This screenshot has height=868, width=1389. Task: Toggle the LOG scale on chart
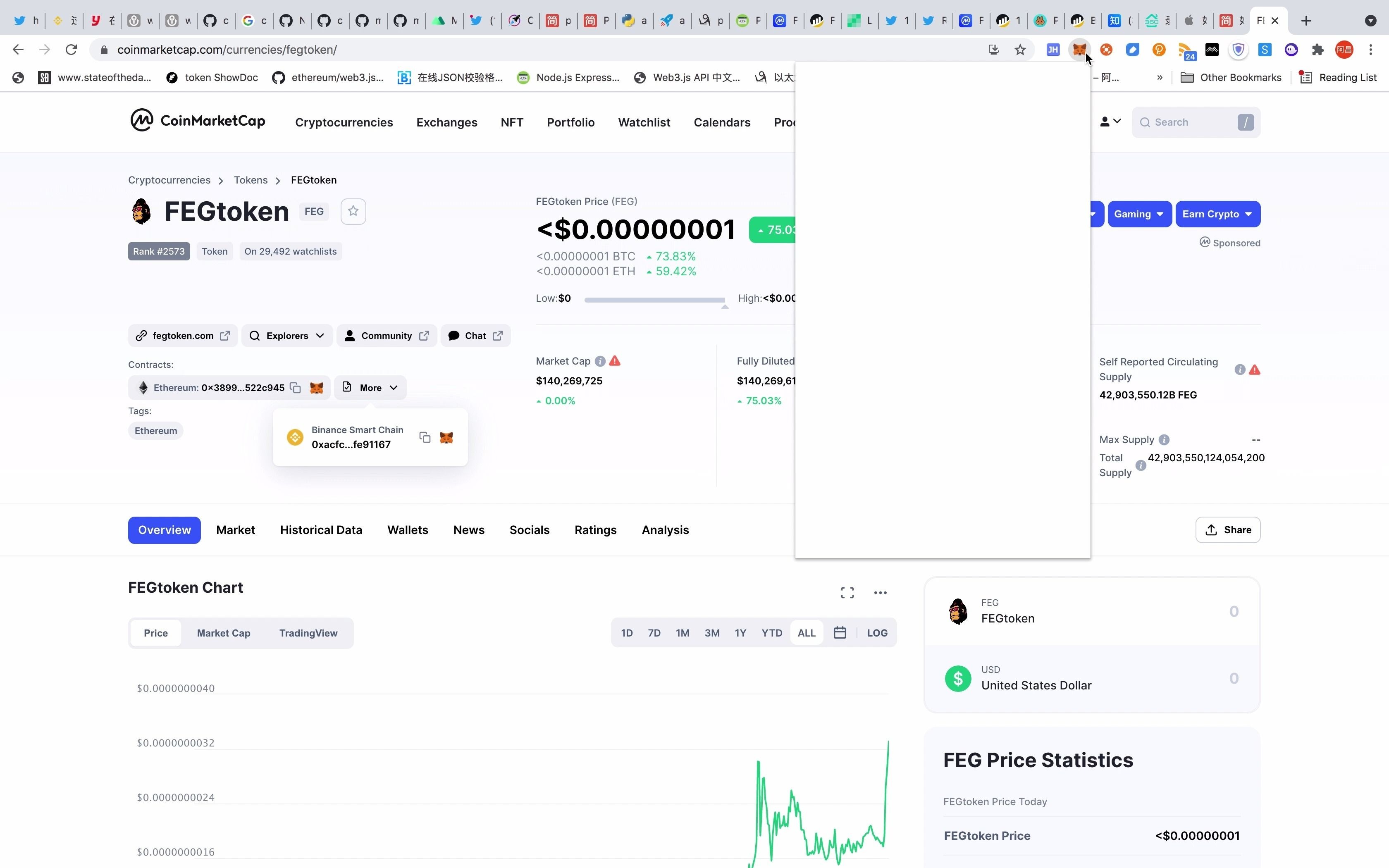pos(877,632)
